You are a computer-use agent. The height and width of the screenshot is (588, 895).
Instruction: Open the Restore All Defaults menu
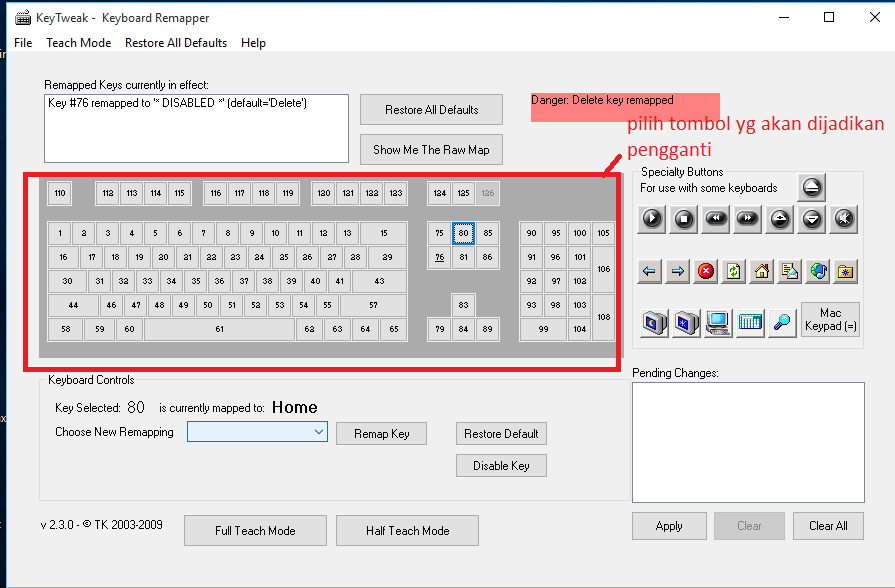(x=176, y=43)
